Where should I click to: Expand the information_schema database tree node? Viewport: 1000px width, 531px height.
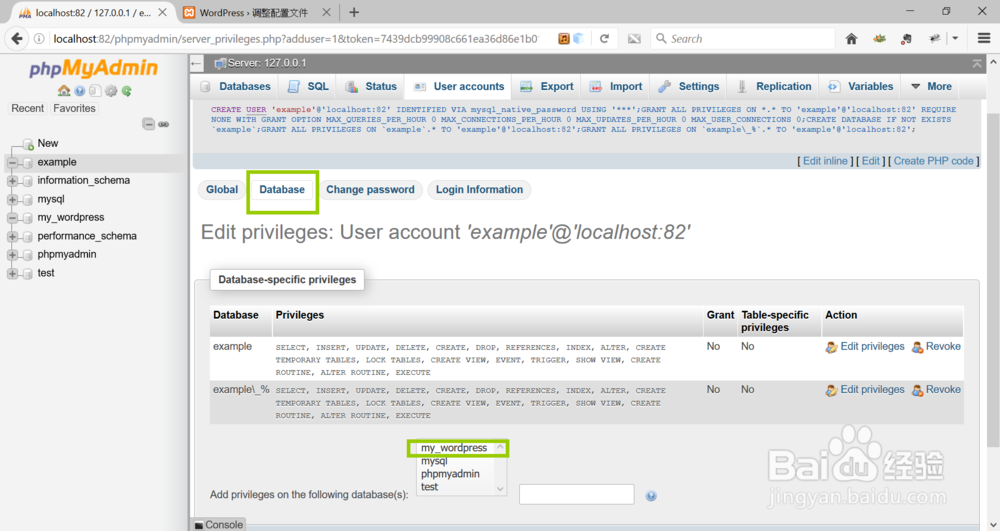tap(12, 181)
